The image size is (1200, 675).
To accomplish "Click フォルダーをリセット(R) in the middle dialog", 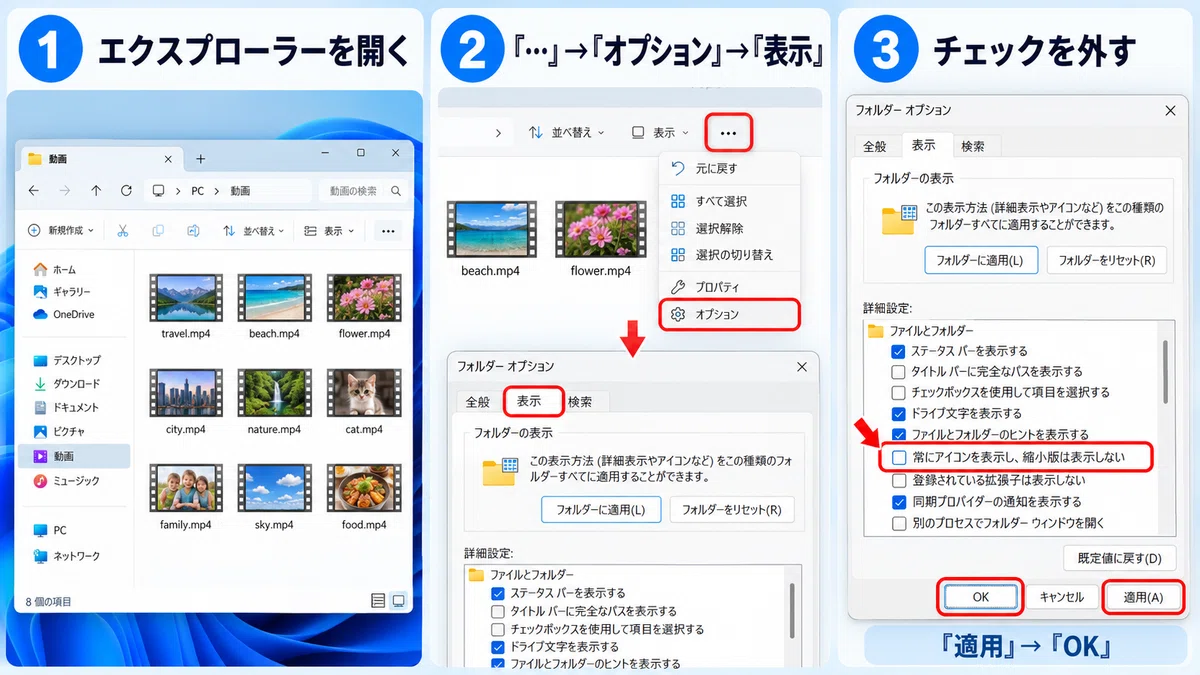I will point(732,509).
